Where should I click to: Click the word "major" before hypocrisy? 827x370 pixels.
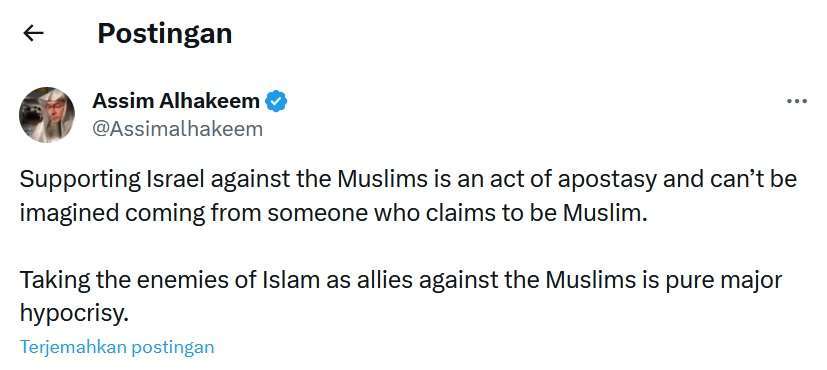(752, 281)
